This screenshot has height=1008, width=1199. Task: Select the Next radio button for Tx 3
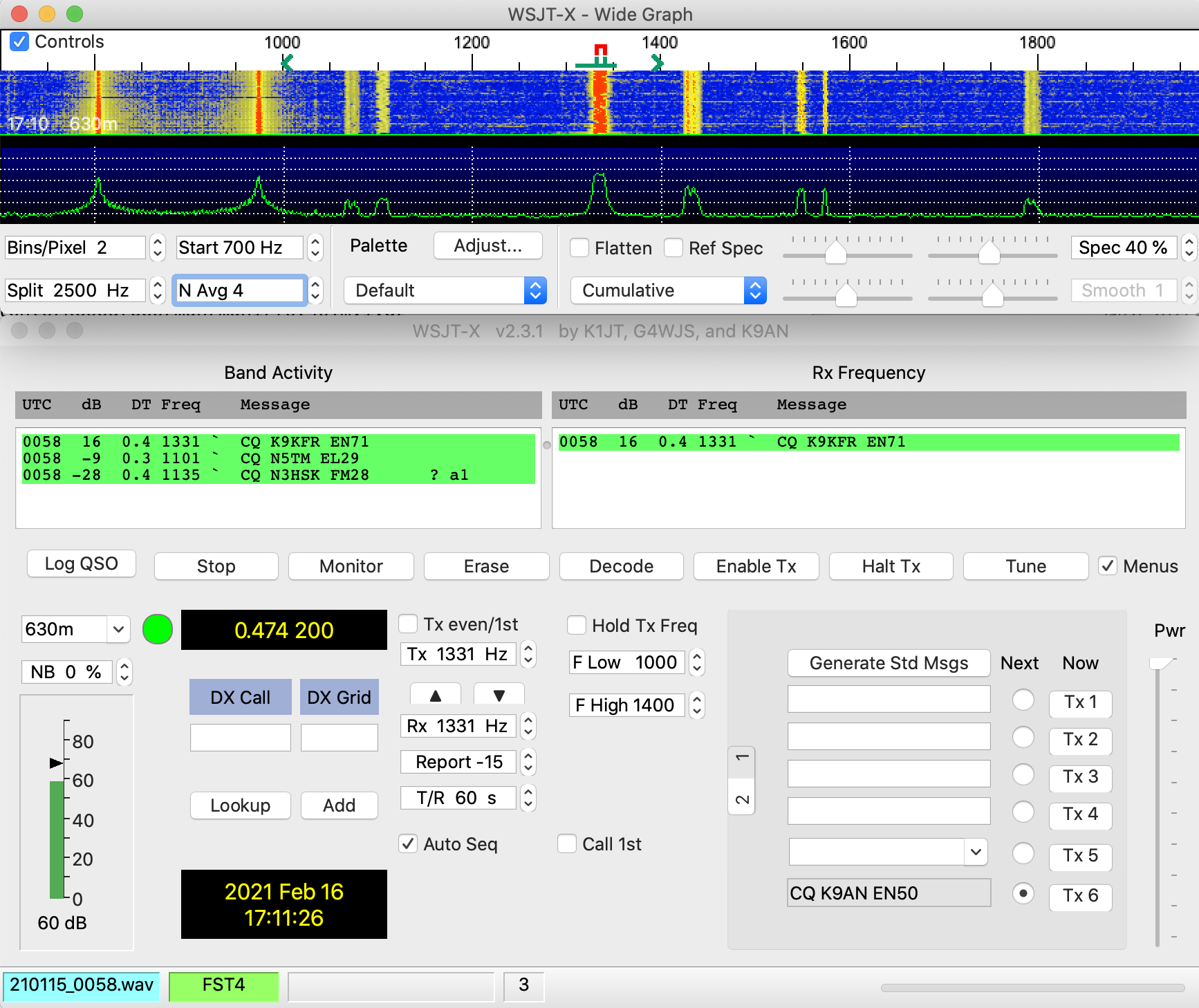[1023, 775]
